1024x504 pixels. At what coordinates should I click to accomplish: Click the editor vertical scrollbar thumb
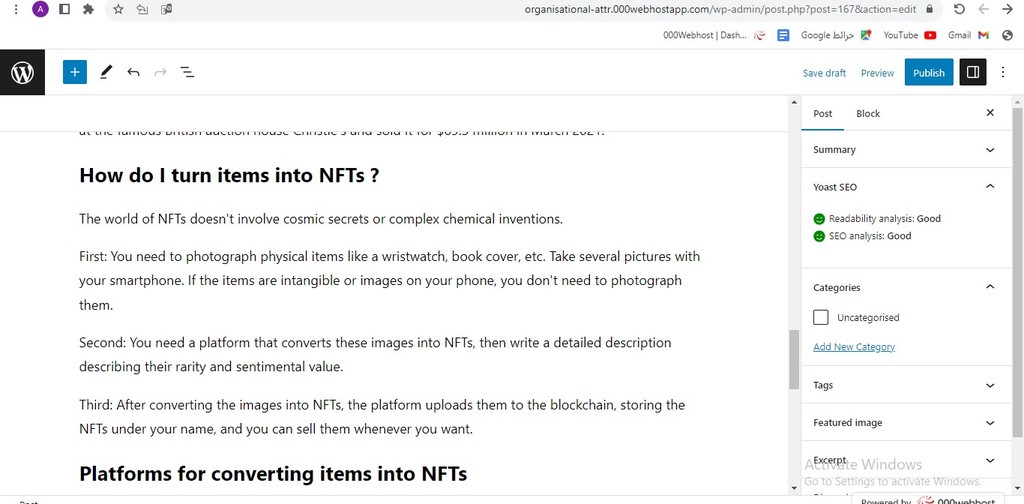[794, 359]
